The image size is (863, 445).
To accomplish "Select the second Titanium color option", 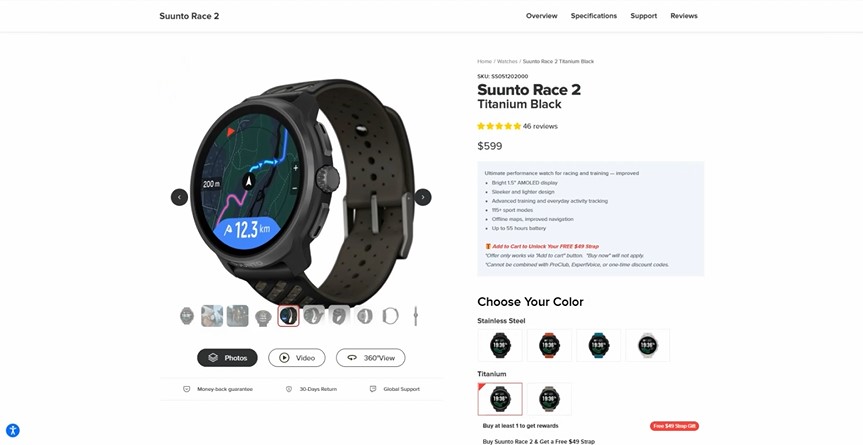I will tap(549, 399).
